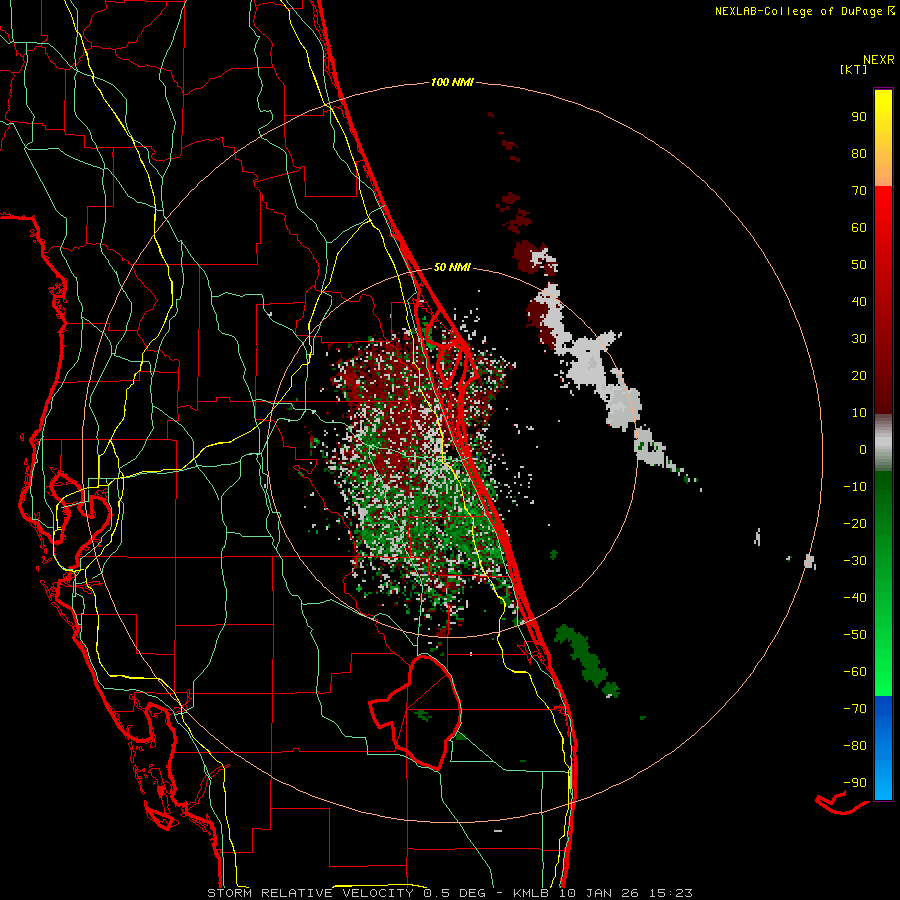The height and width of the screenshot is (900, 900).
Task: Click the -20 scale value
Action: click(855, 524)
